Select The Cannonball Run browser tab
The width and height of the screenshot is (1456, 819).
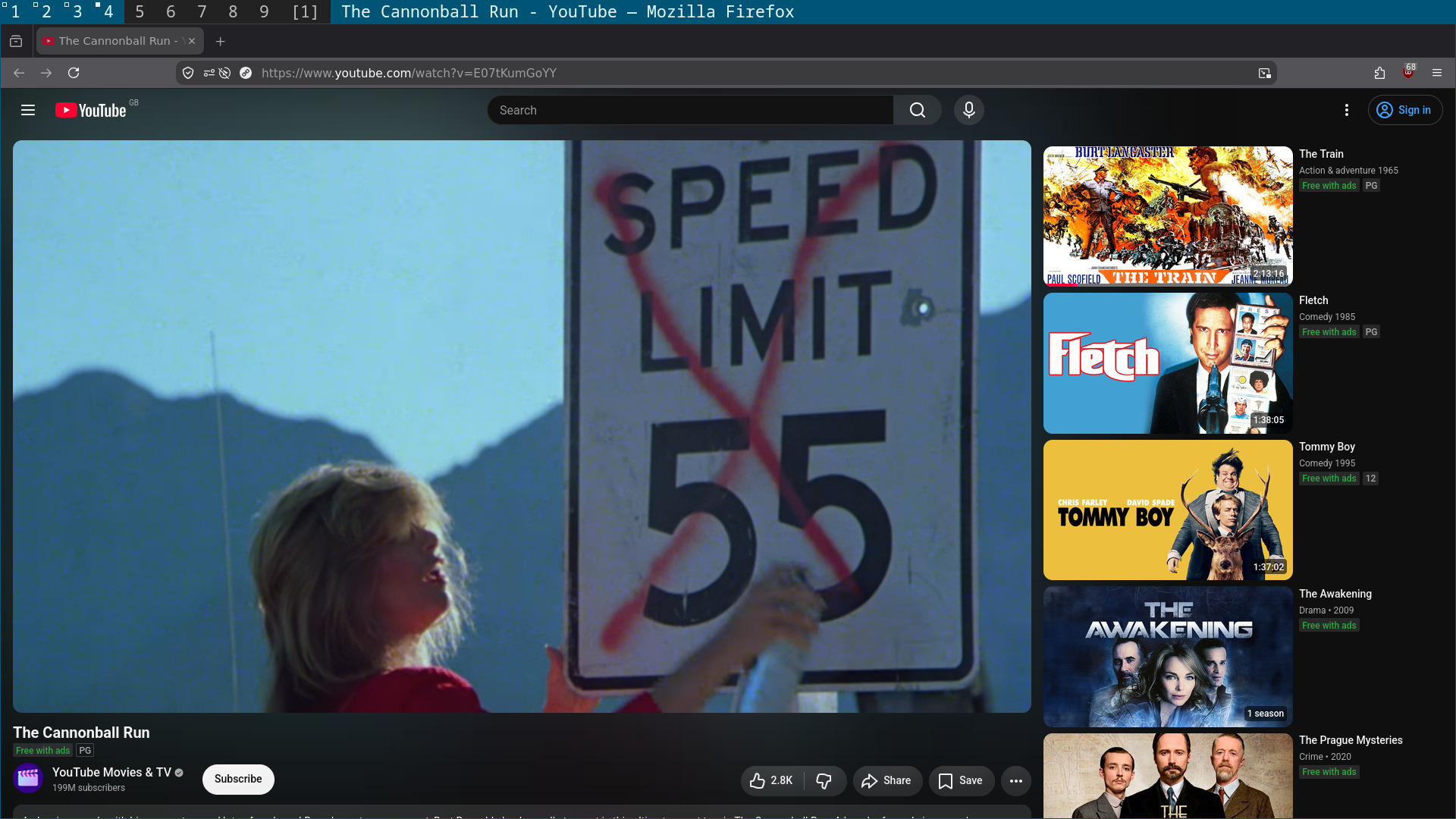(119, 41)
